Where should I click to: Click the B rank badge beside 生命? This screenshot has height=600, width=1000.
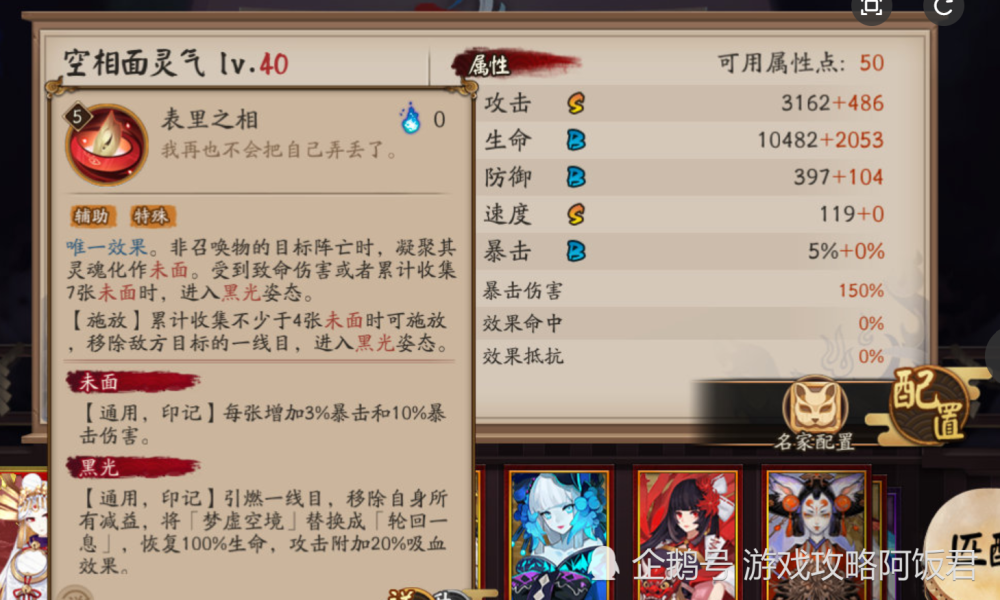point(576,140)
